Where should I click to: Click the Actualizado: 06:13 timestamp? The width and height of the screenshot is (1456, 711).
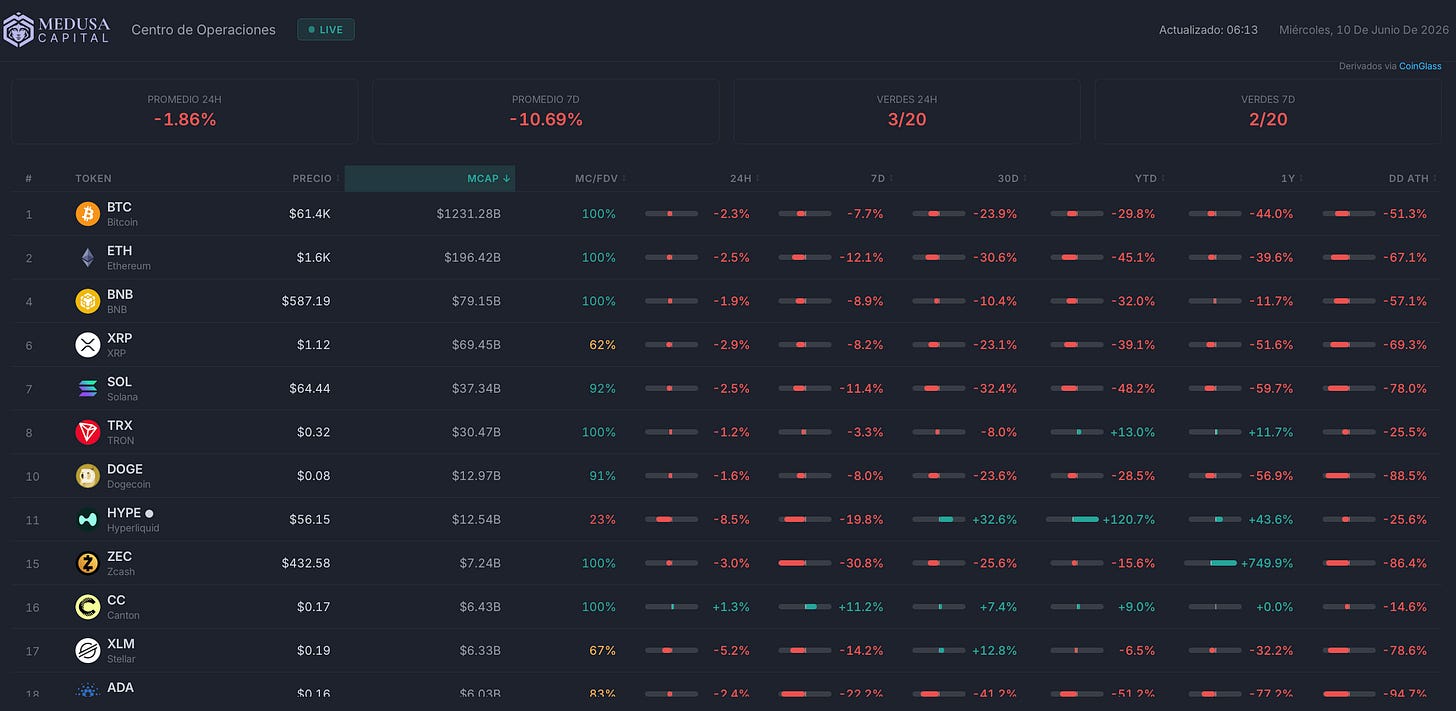pos(1208,30)
